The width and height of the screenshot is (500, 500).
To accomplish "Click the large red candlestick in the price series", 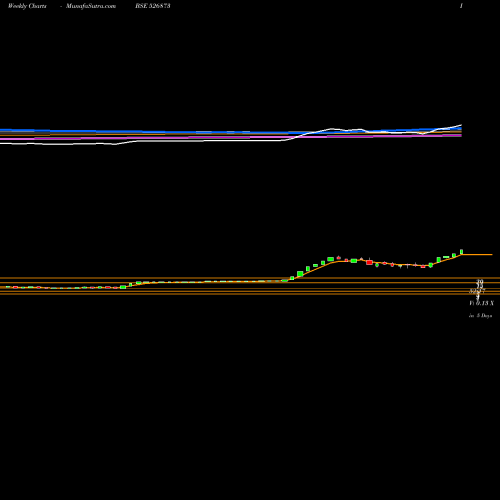I will 369,262.
